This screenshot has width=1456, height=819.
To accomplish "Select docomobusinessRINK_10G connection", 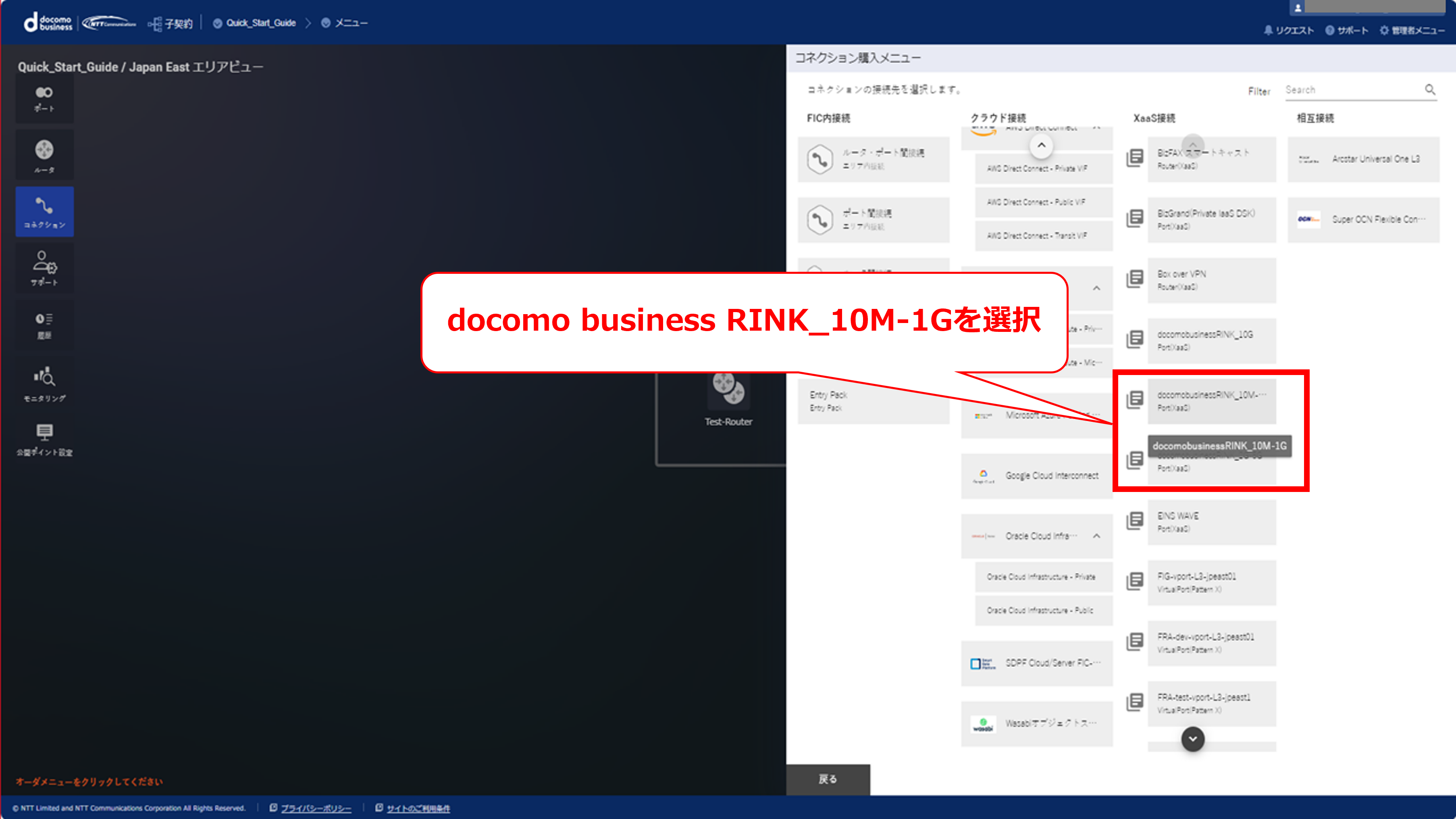I will click(1212, 340).
